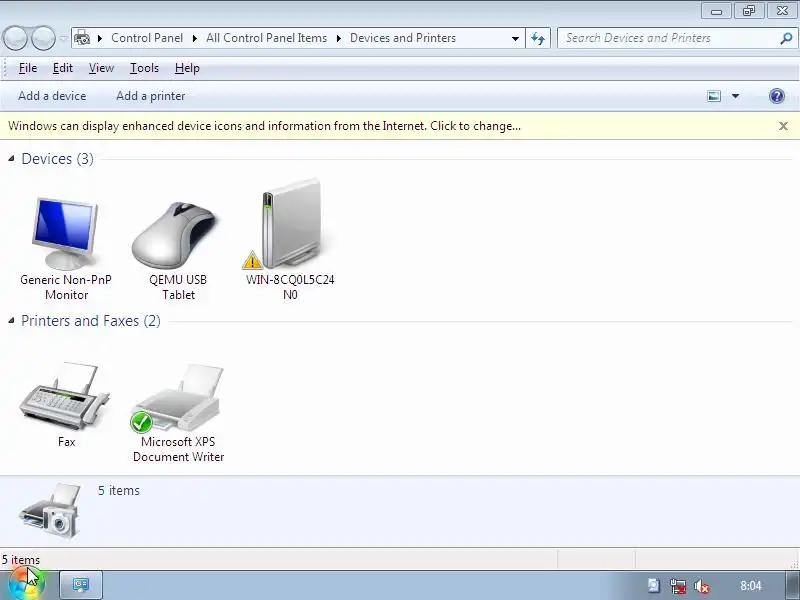Expand the arrow before Devices and Printers breadcrumb

tap(338, 38)
